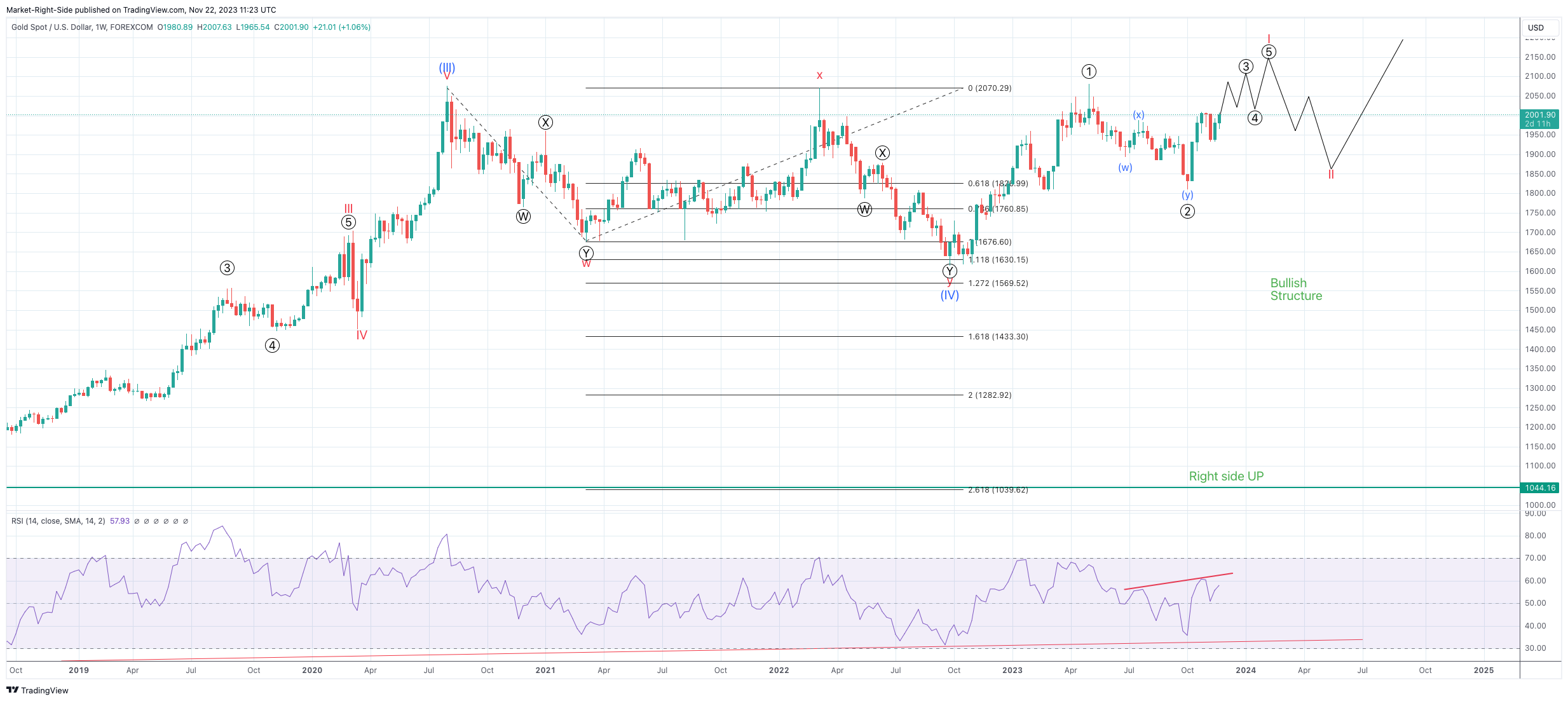Select the blue (w) sub-wave label
The image size is (1568, 701).
click(1125, 168)
